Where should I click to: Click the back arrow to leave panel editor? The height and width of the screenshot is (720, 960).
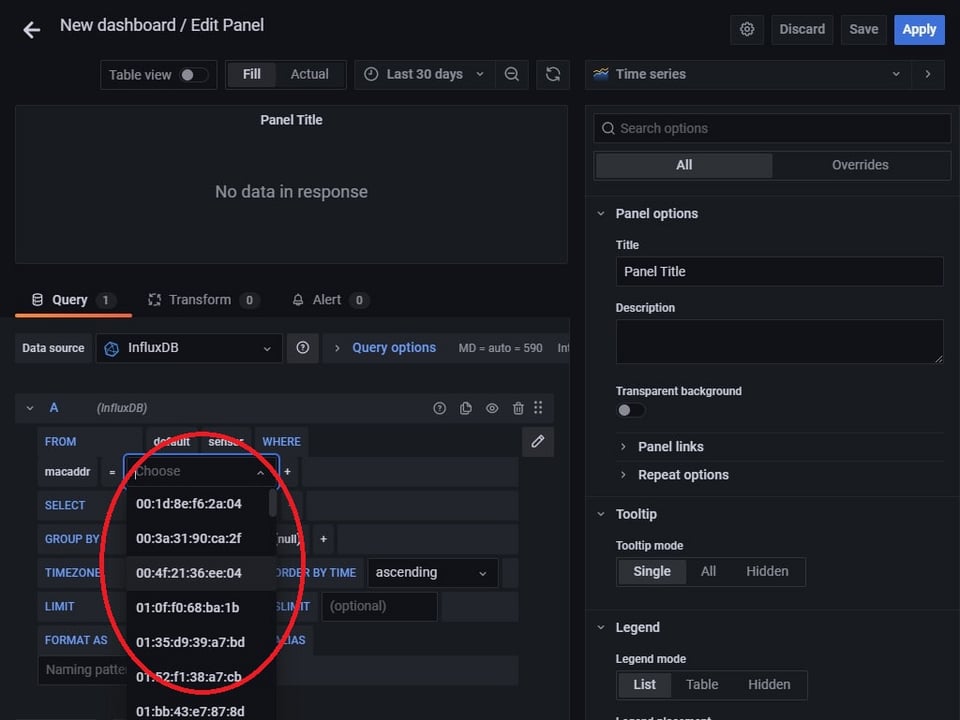[32, 30]
